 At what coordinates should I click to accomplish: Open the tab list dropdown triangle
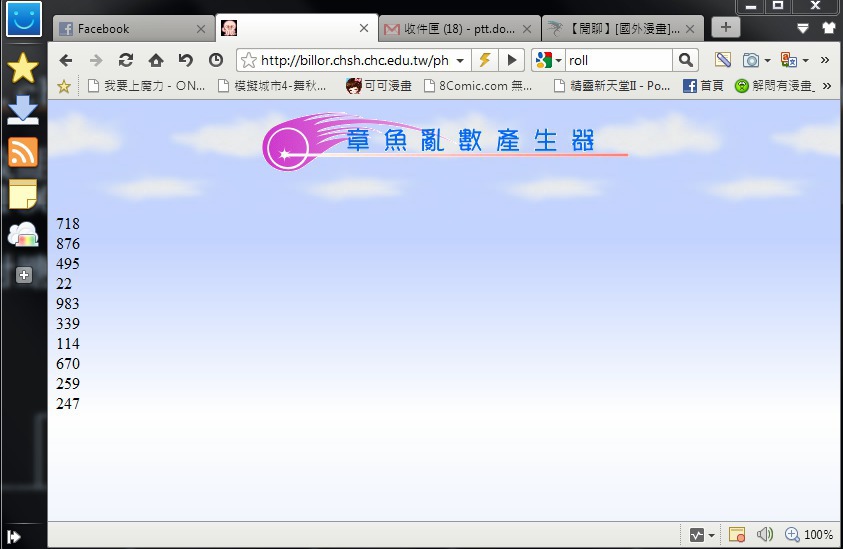[x=802, y=28]
